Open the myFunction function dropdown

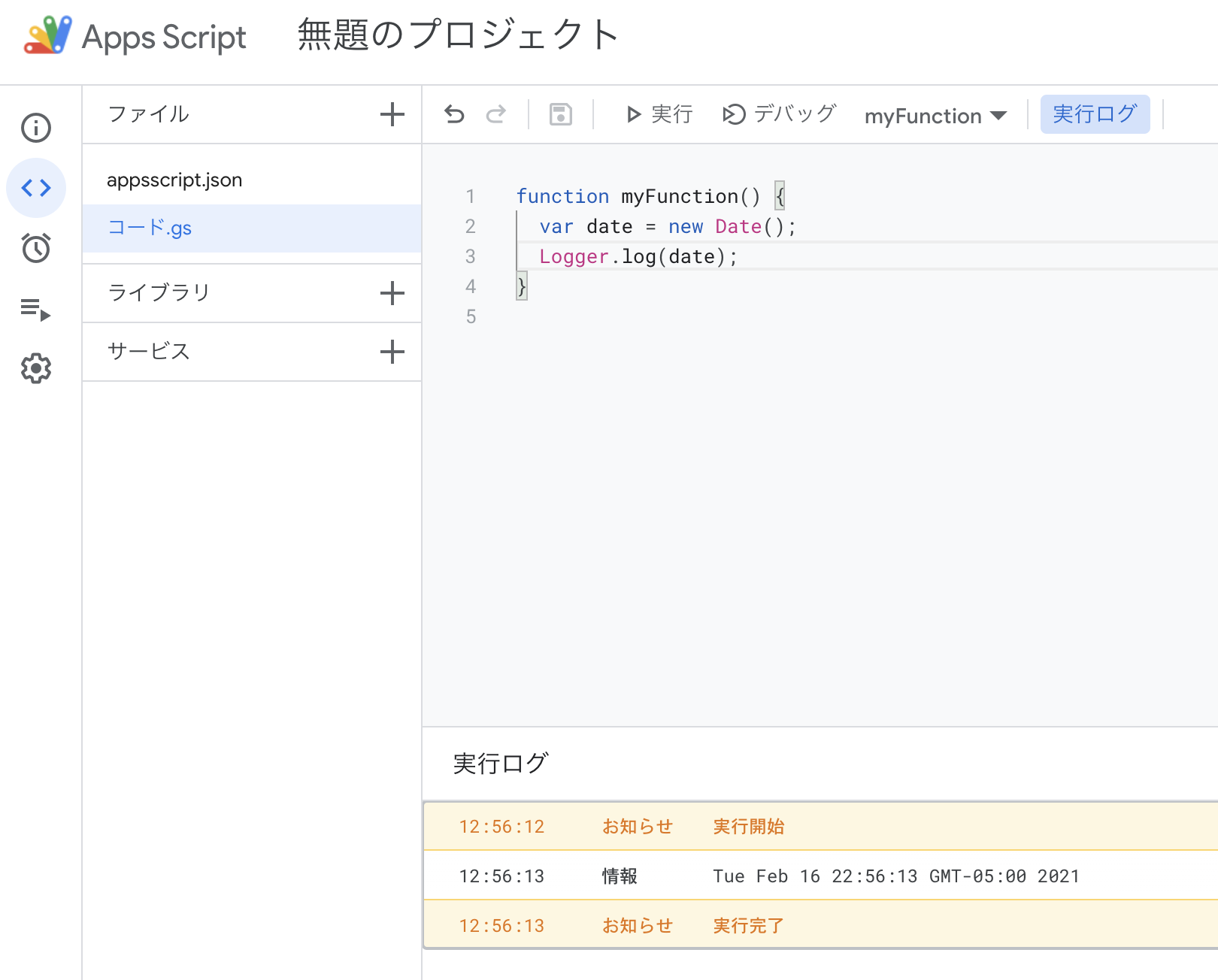tap(935, 116)
